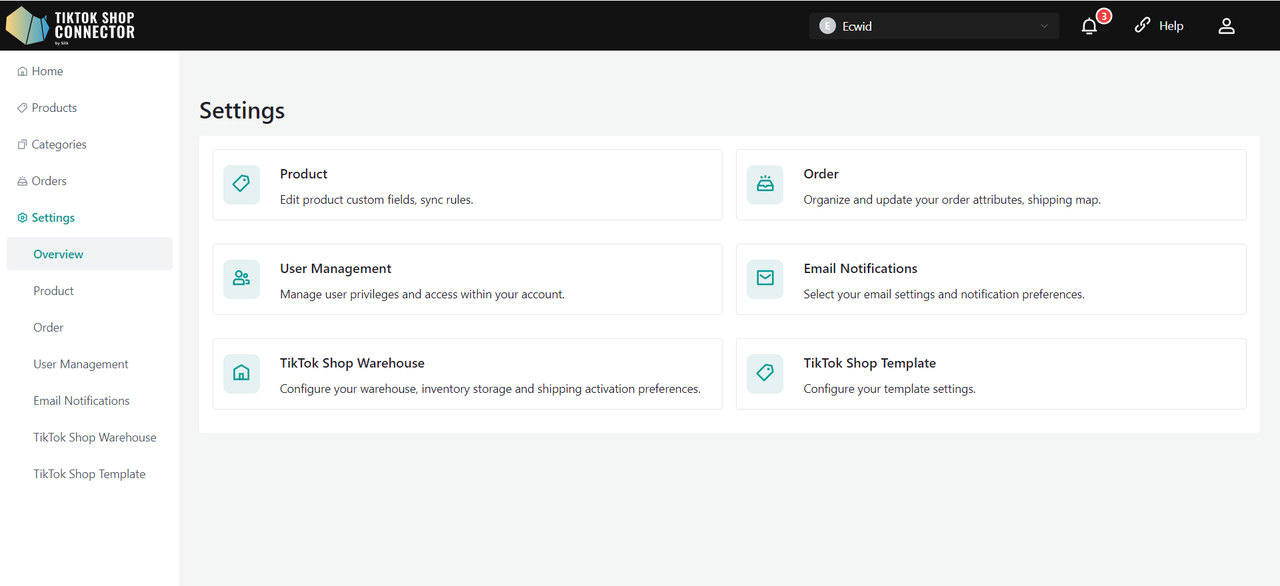Image resolution: width=1280 pixels, height=586 pixels.
Task: Open the Email Notifications card title
Action: 861,269
